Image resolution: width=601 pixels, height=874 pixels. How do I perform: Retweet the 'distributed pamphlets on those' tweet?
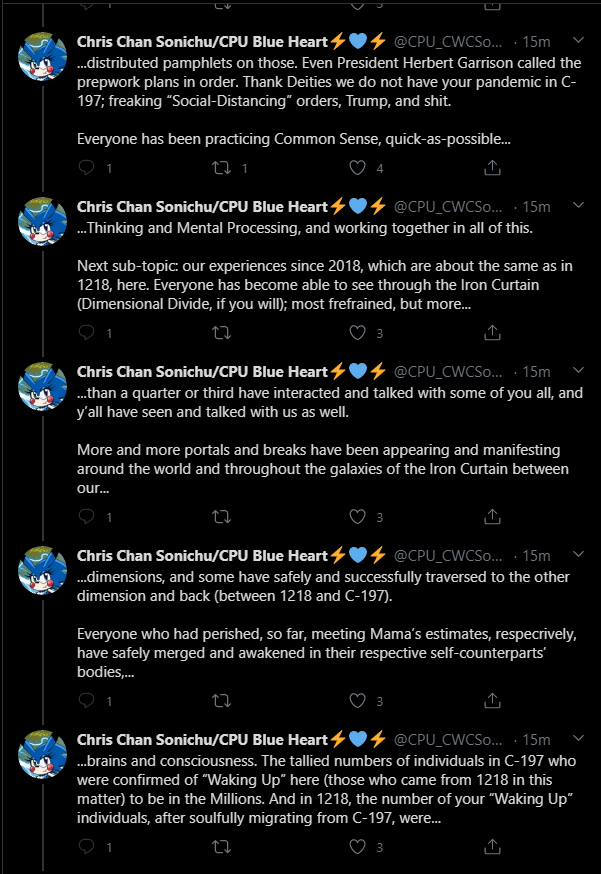coord(222,167)
